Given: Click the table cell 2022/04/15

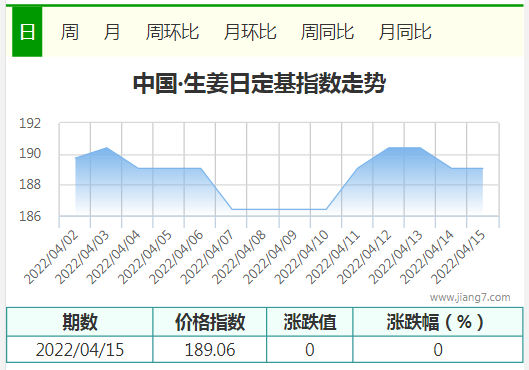Looking at the screenshot, I should click(80, 350).
